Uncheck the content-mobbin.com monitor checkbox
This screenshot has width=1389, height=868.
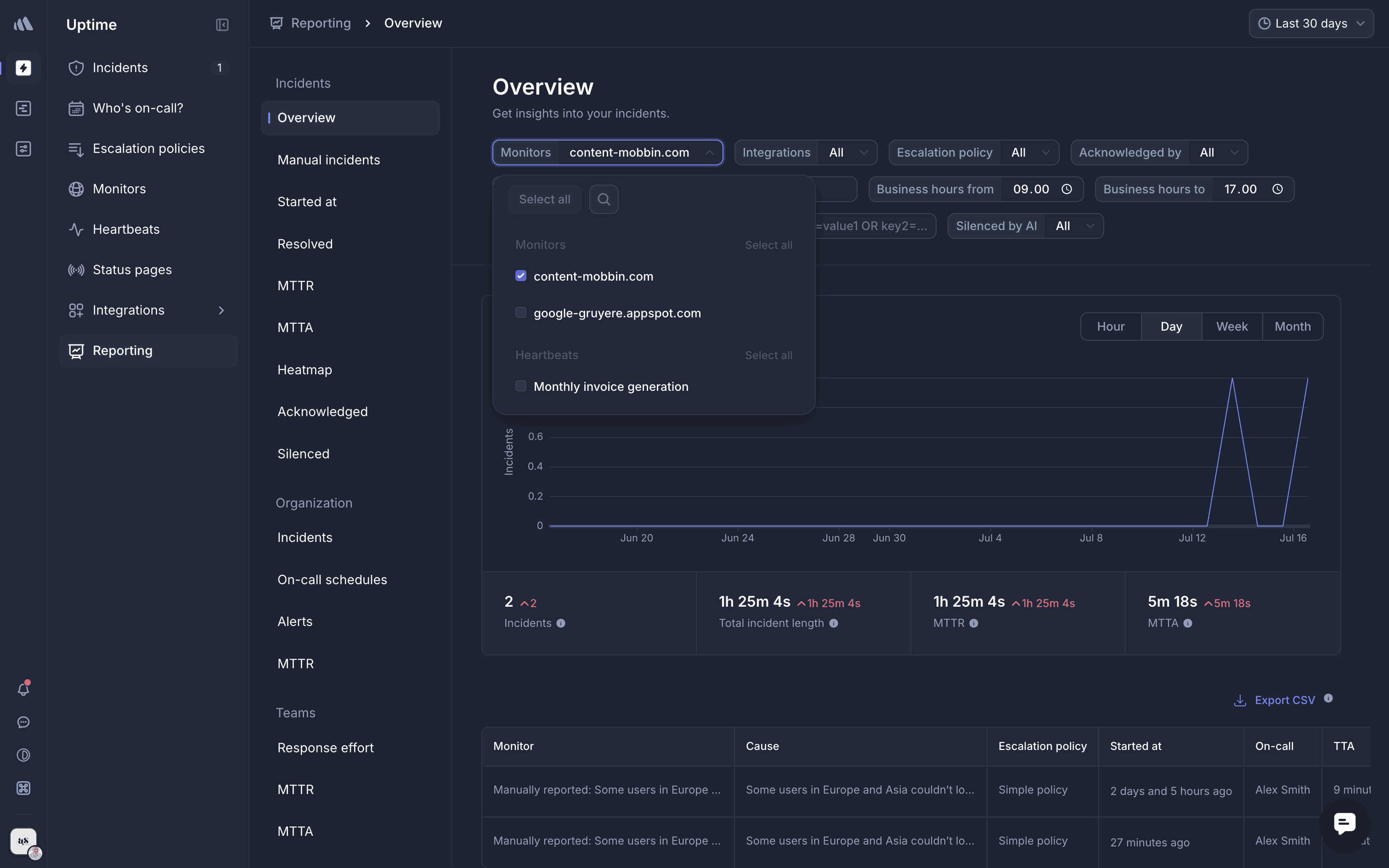pyautogui.click(x=520, y=276)
